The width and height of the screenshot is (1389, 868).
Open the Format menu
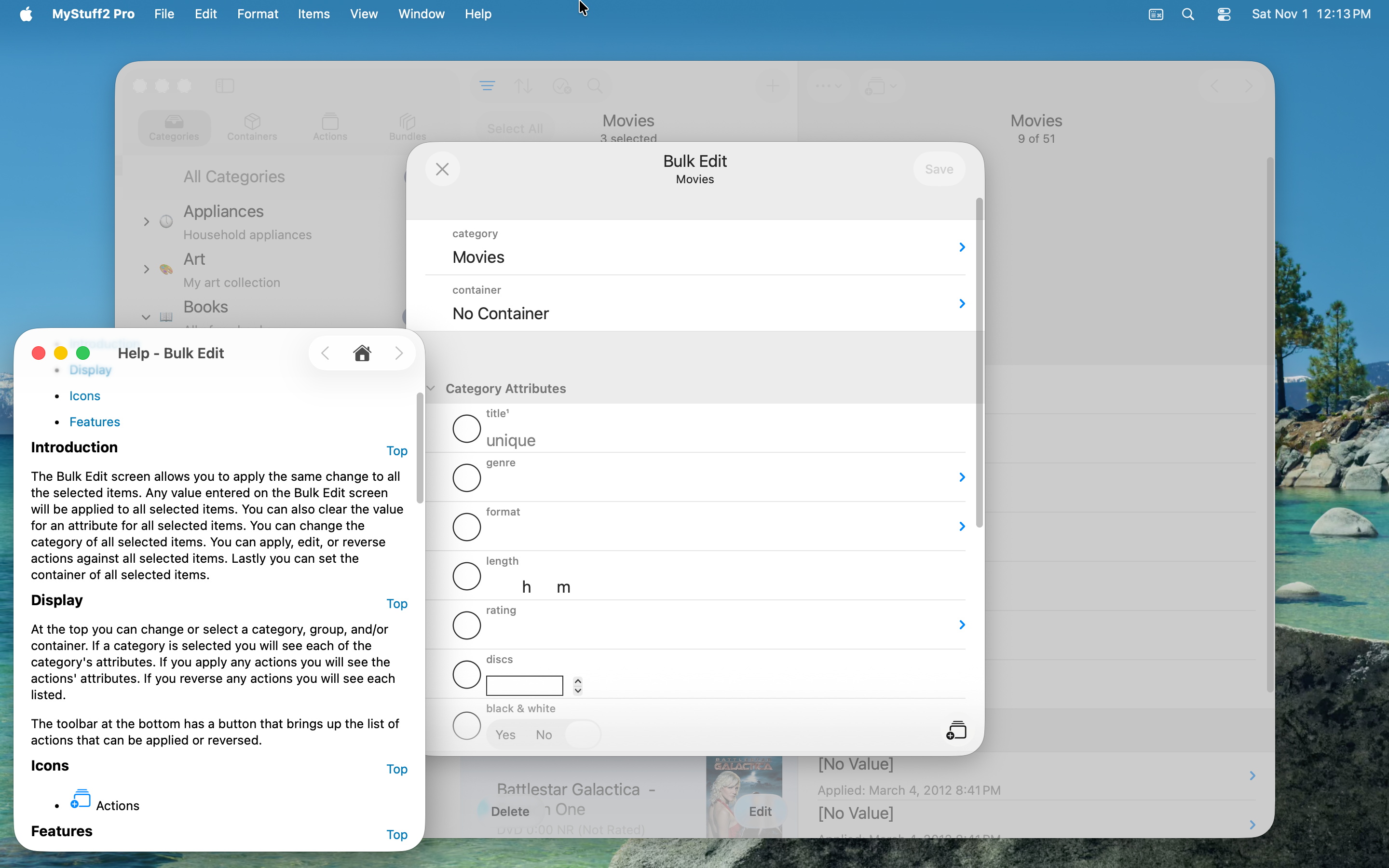tap(258, 14)
